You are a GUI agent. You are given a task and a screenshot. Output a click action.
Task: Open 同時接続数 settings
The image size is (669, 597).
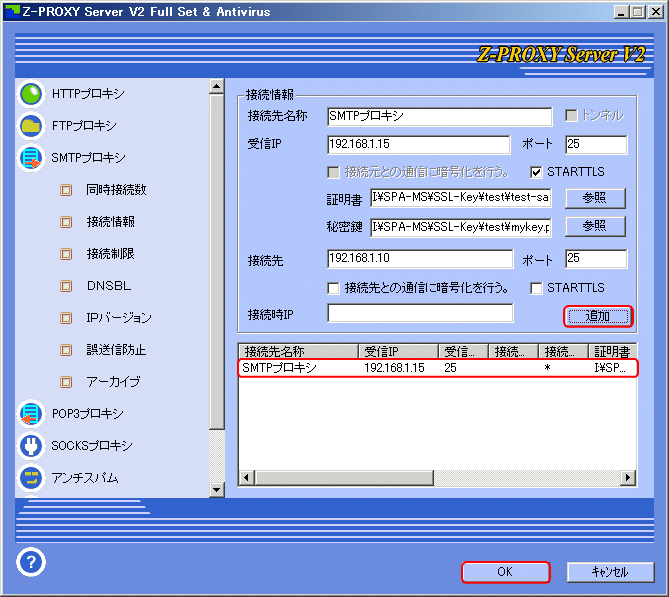click(x=116, y=189)
